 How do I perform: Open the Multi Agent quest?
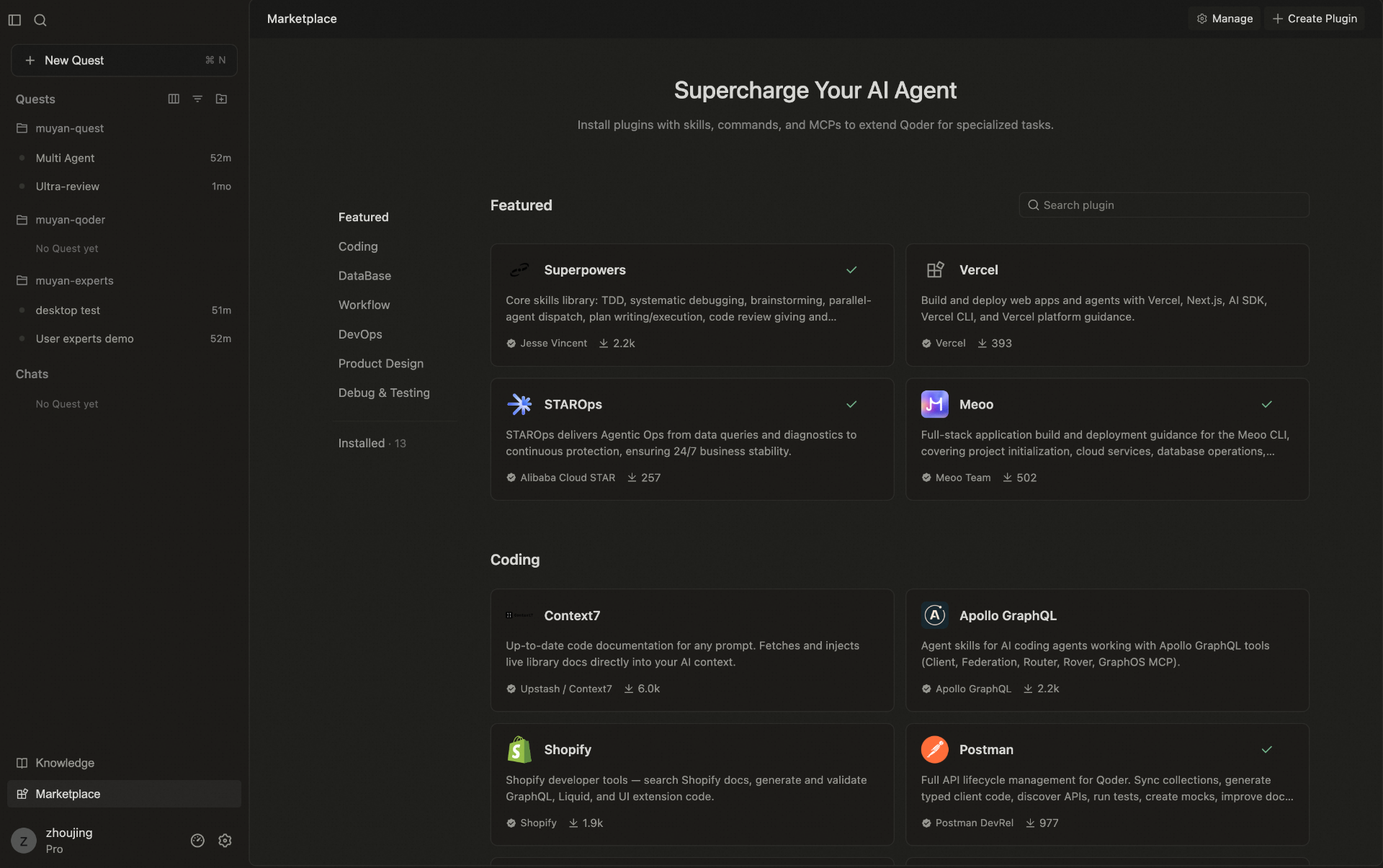point(124,158)
